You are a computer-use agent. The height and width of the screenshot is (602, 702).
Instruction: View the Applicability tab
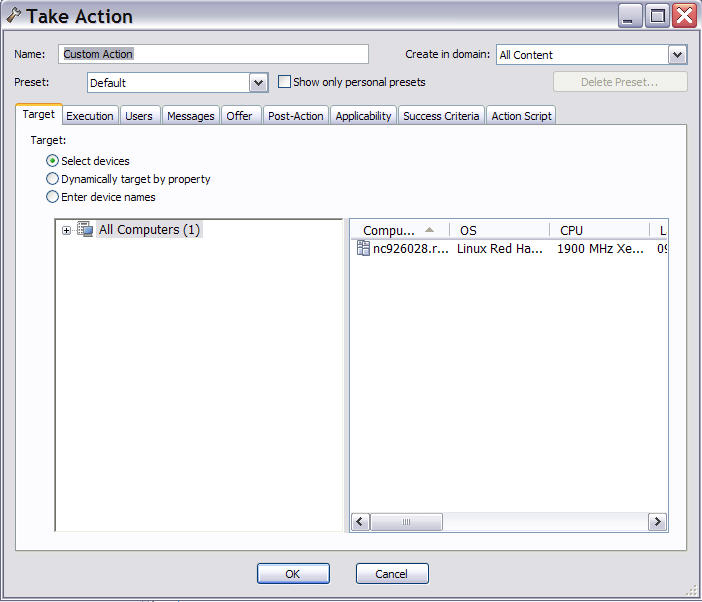[x=364, y=116]
